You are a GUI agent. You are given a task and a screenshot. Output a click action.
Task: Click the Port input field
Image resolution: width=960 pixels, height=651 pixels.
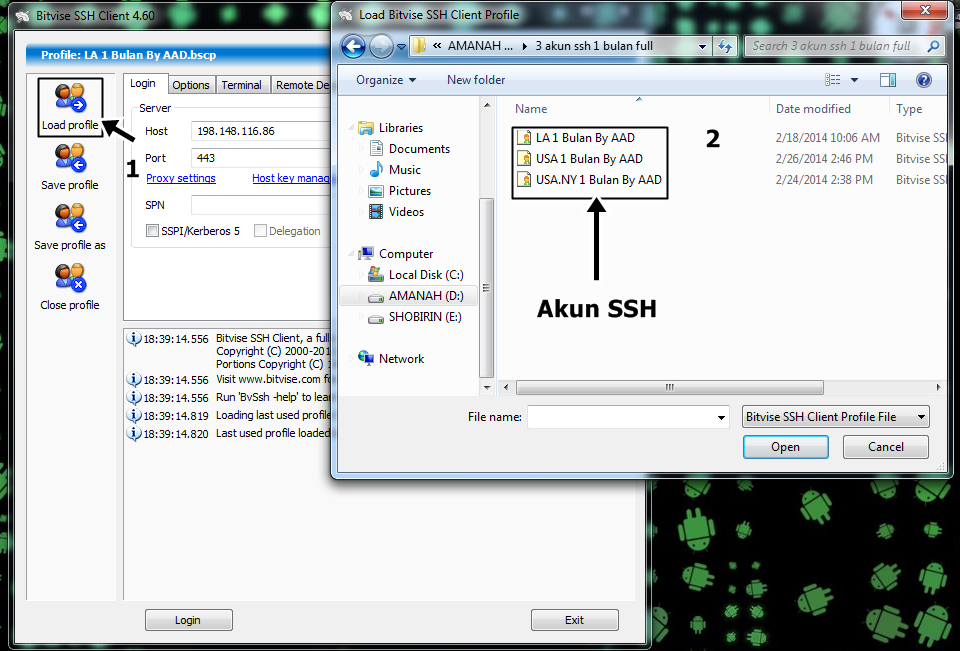point(261,158)
